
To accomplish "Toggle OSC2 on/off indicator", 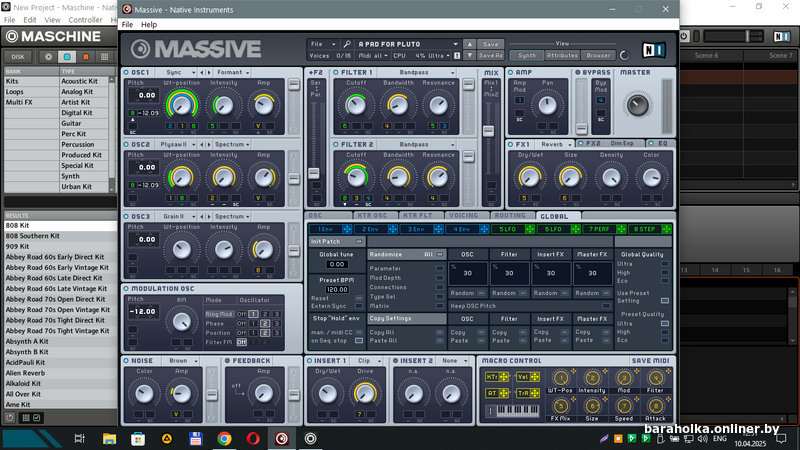I will [x=126, y=144].
